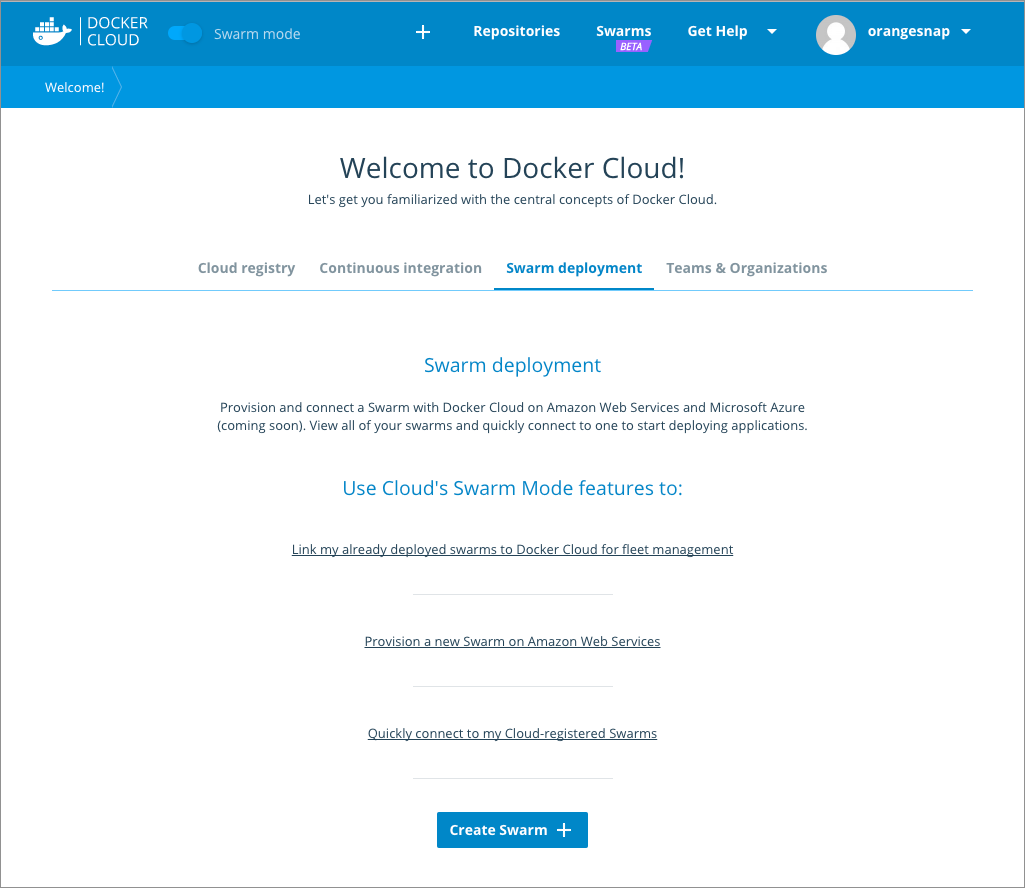The width and height of the screenshot is (1025, 888).
Task: Switch to the Cloud registry tab
Action: (246, 268)
